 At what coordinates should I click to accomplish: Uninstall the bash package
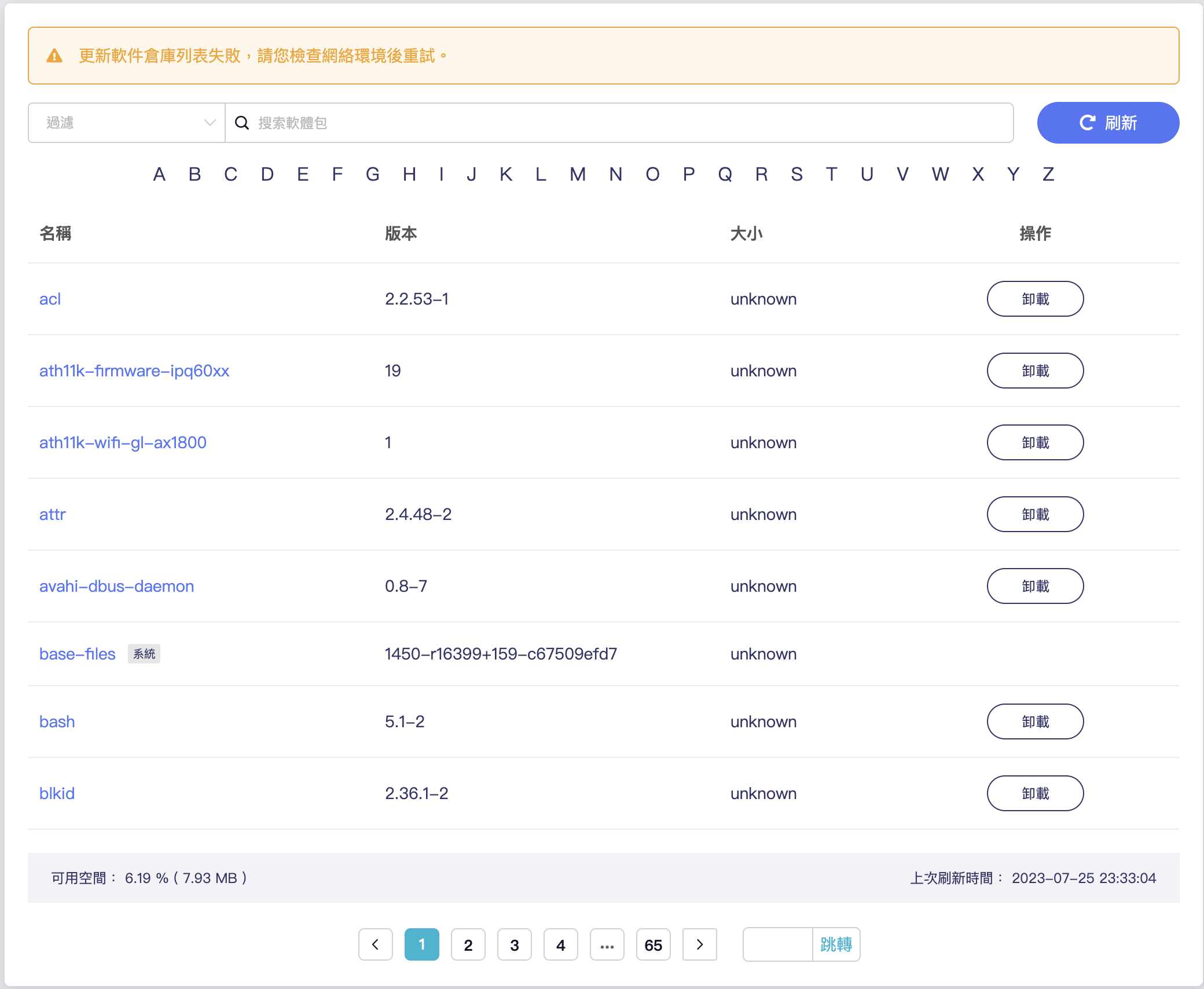pos(1034,721)
